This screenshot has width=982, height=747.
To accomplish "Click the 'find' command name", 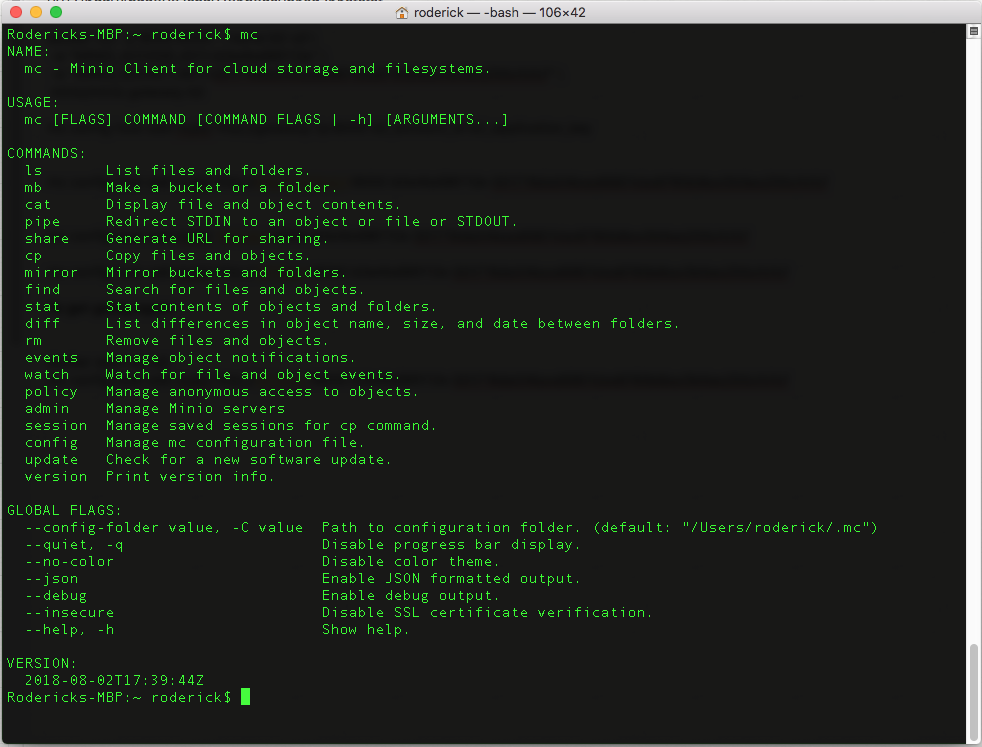I will click(43, 289).
